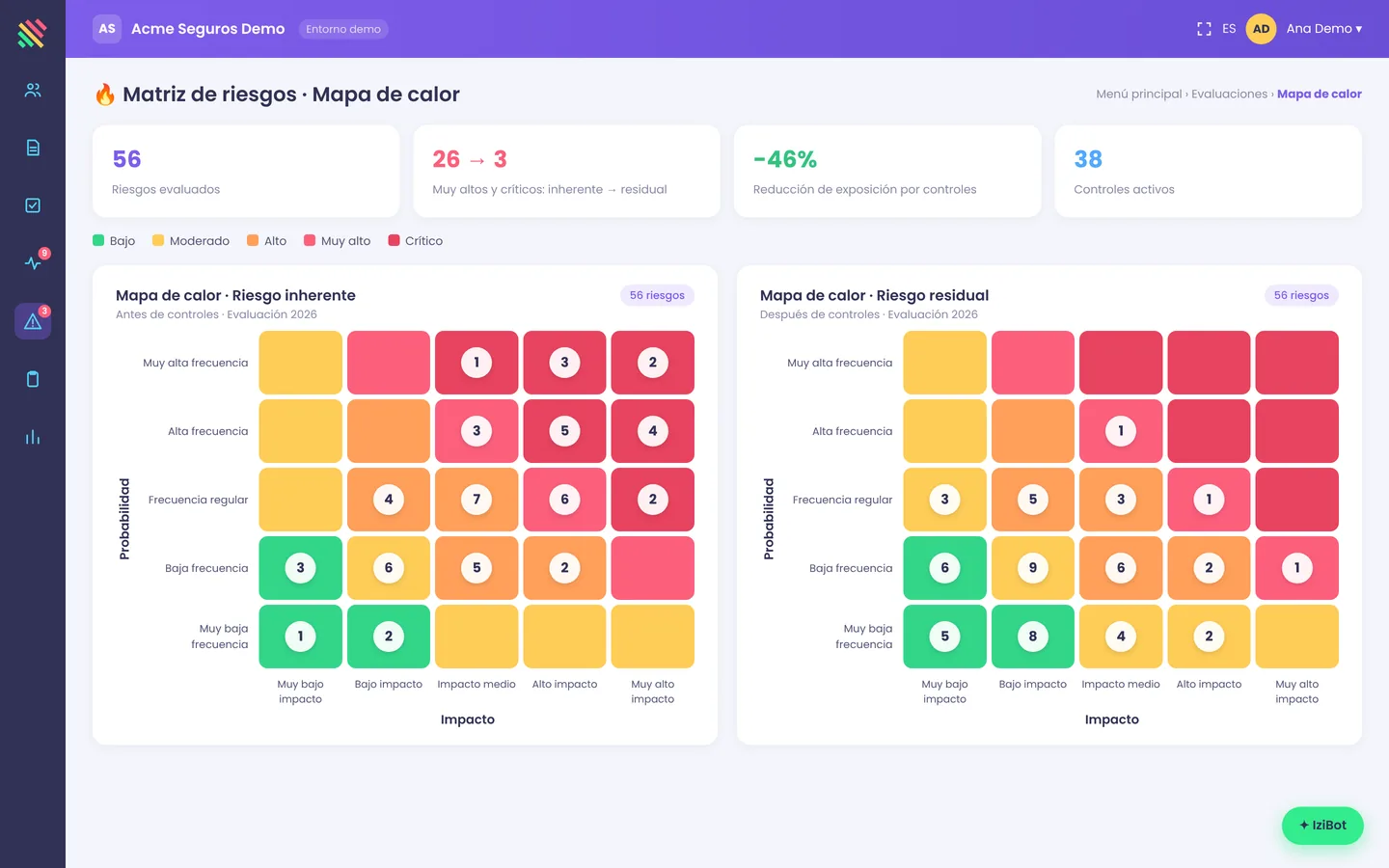The image size is (1389, 868).
Task: Open the clipboard icon in sidebar
Action: tap(33, 379)
